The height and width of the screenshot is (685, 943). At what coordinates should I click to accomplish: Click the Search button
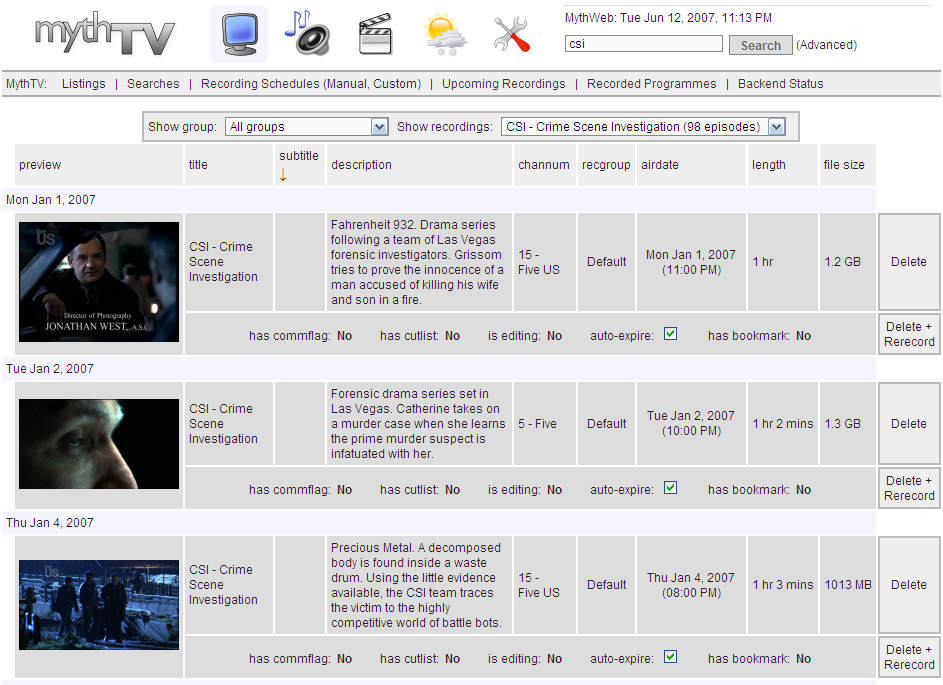coord(761,45)
